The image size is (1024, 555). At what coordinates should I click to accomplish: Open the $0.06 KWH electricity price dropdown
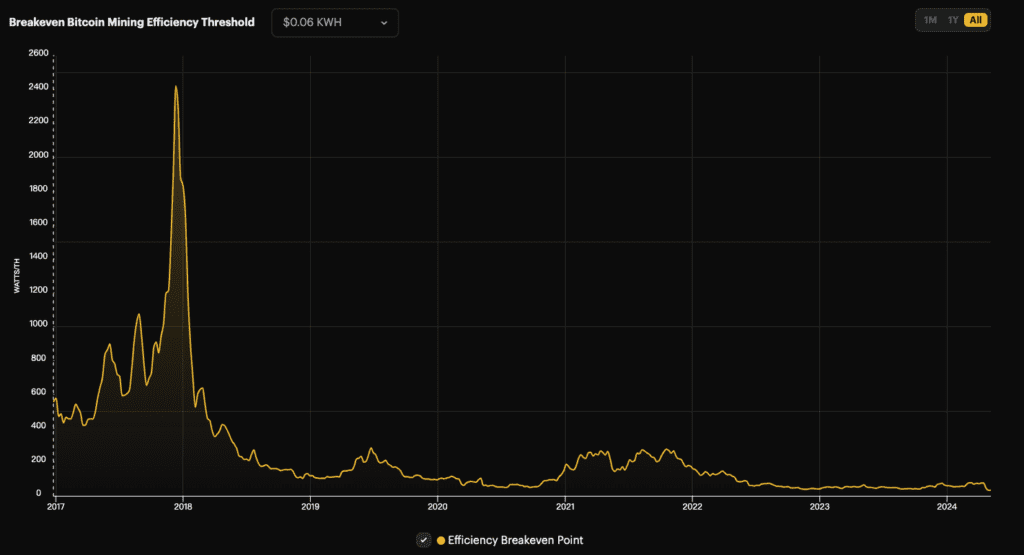334,22
